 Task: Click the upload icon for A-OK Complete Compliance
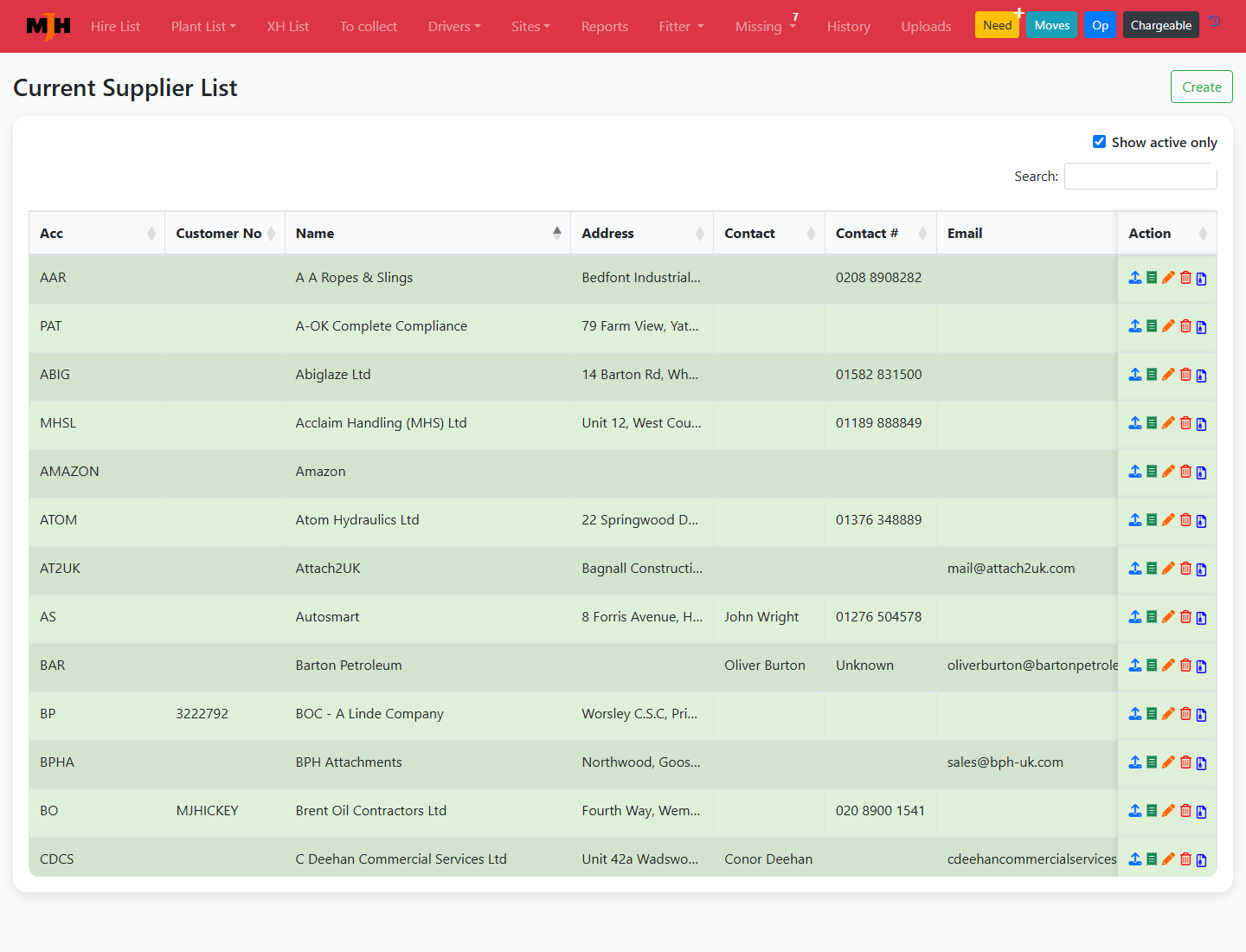(1135, 326)
